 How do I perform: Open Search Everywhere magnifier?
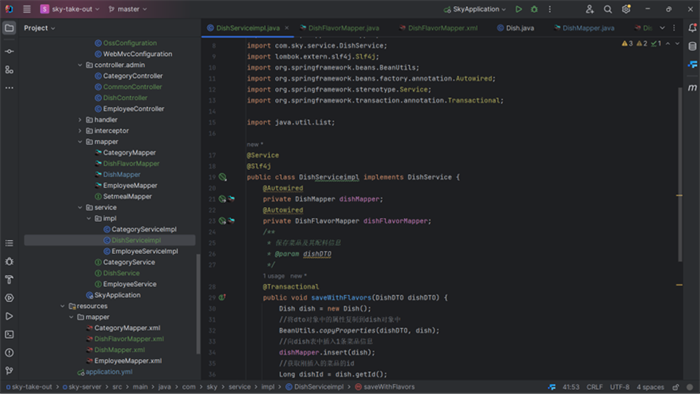click(608, 9)
